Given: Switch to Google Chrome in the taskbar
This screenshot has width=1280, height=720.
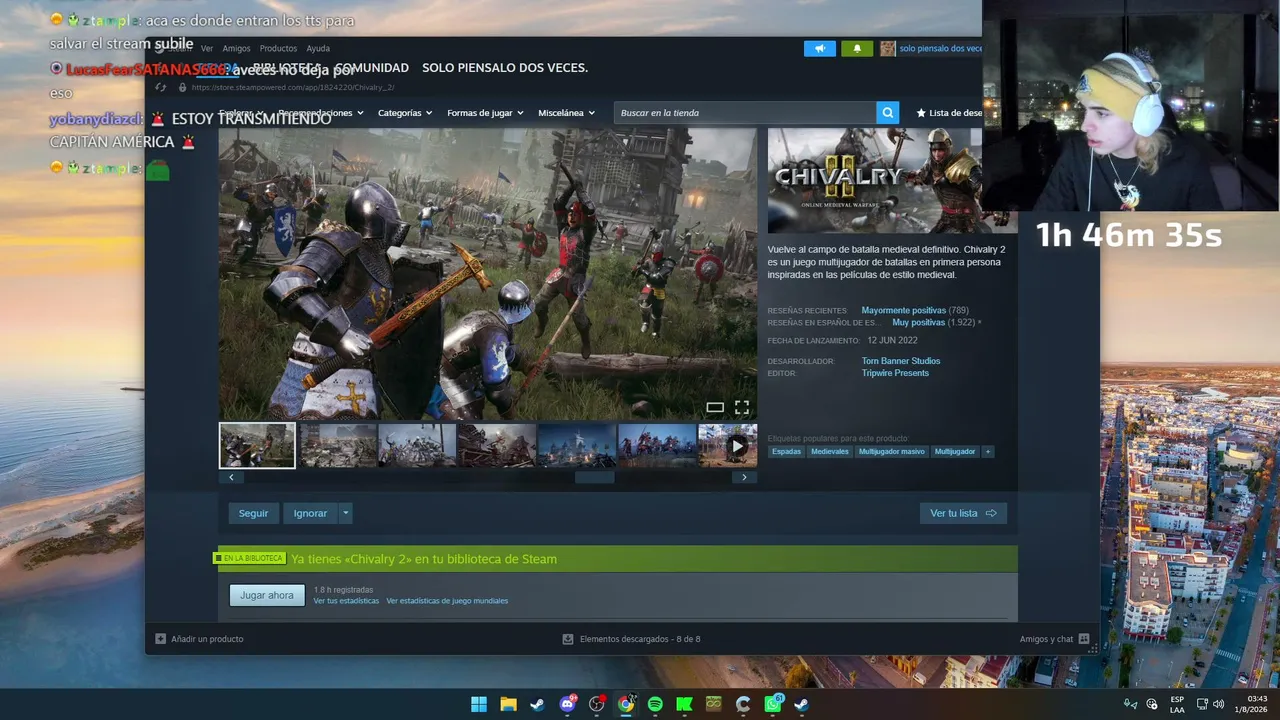Looking at the screenshot, I should pos(626,704).
